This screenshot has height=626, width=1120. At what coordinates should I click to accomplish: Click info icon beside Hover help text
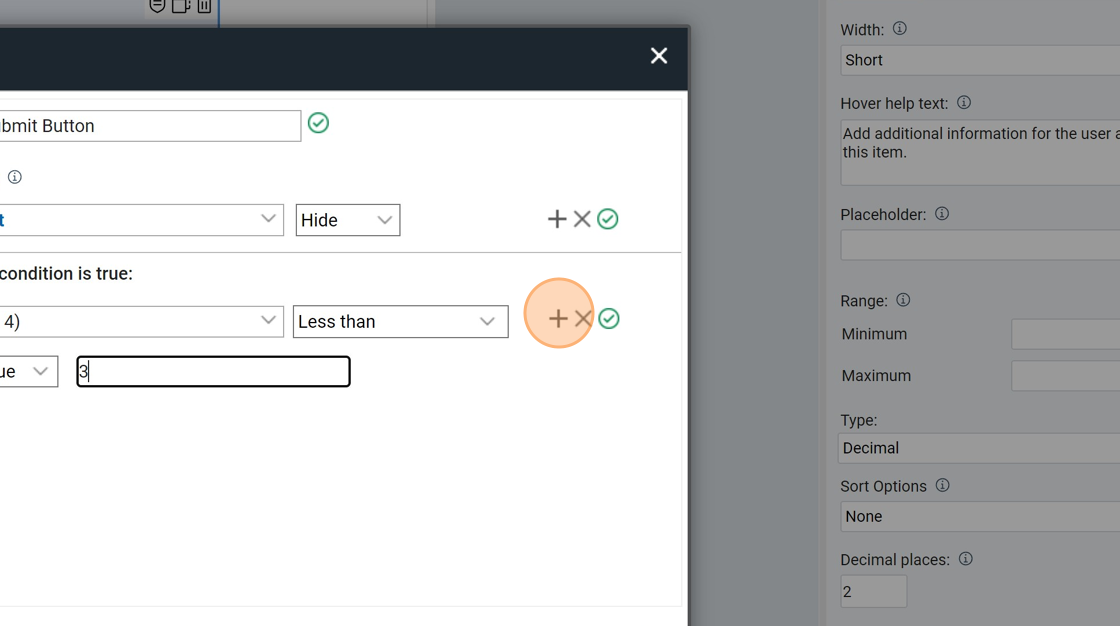coord(964,103)
